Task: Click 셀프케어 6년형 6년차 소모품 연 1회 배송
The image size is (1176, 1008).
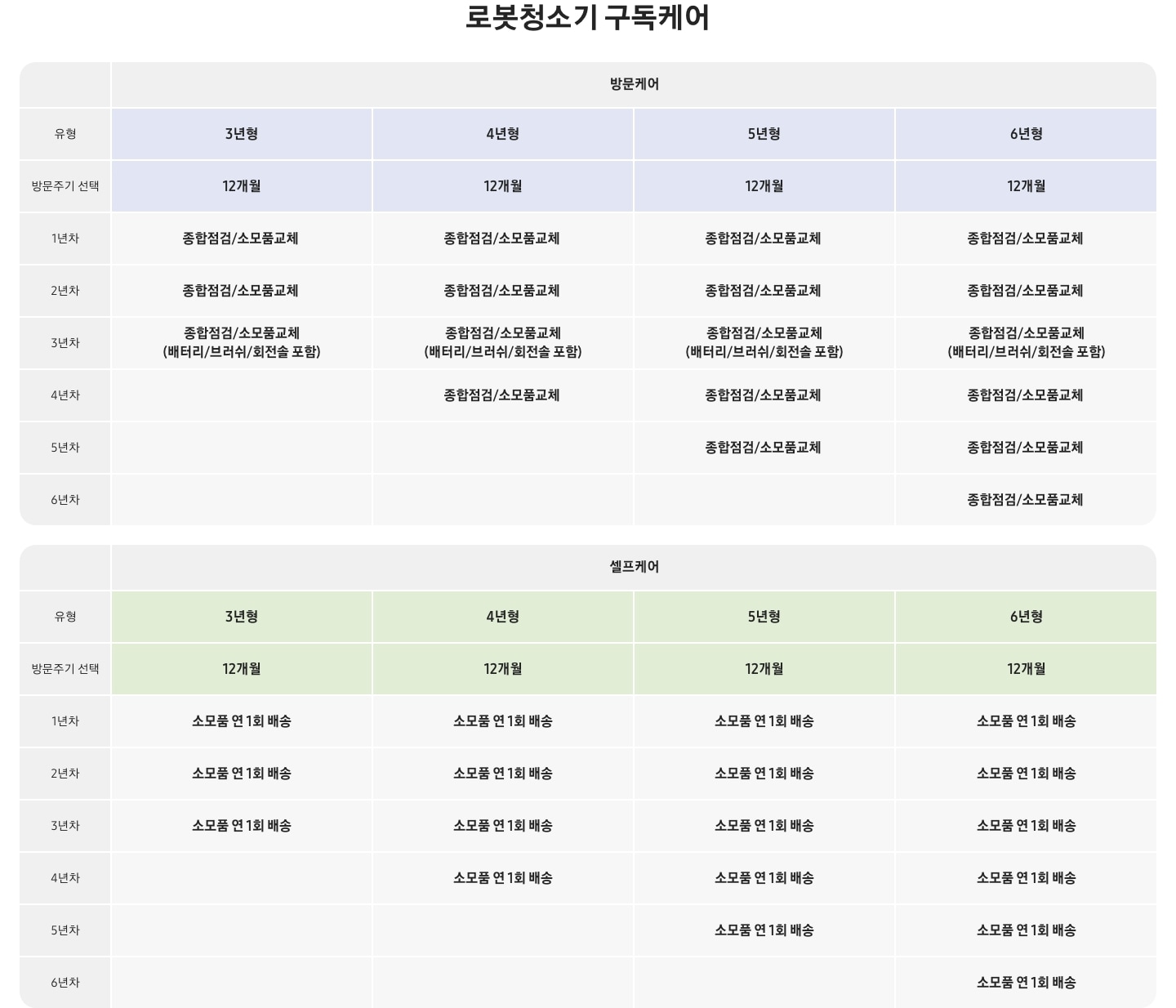Action: pyautogui.click(x=1027, y=983)
